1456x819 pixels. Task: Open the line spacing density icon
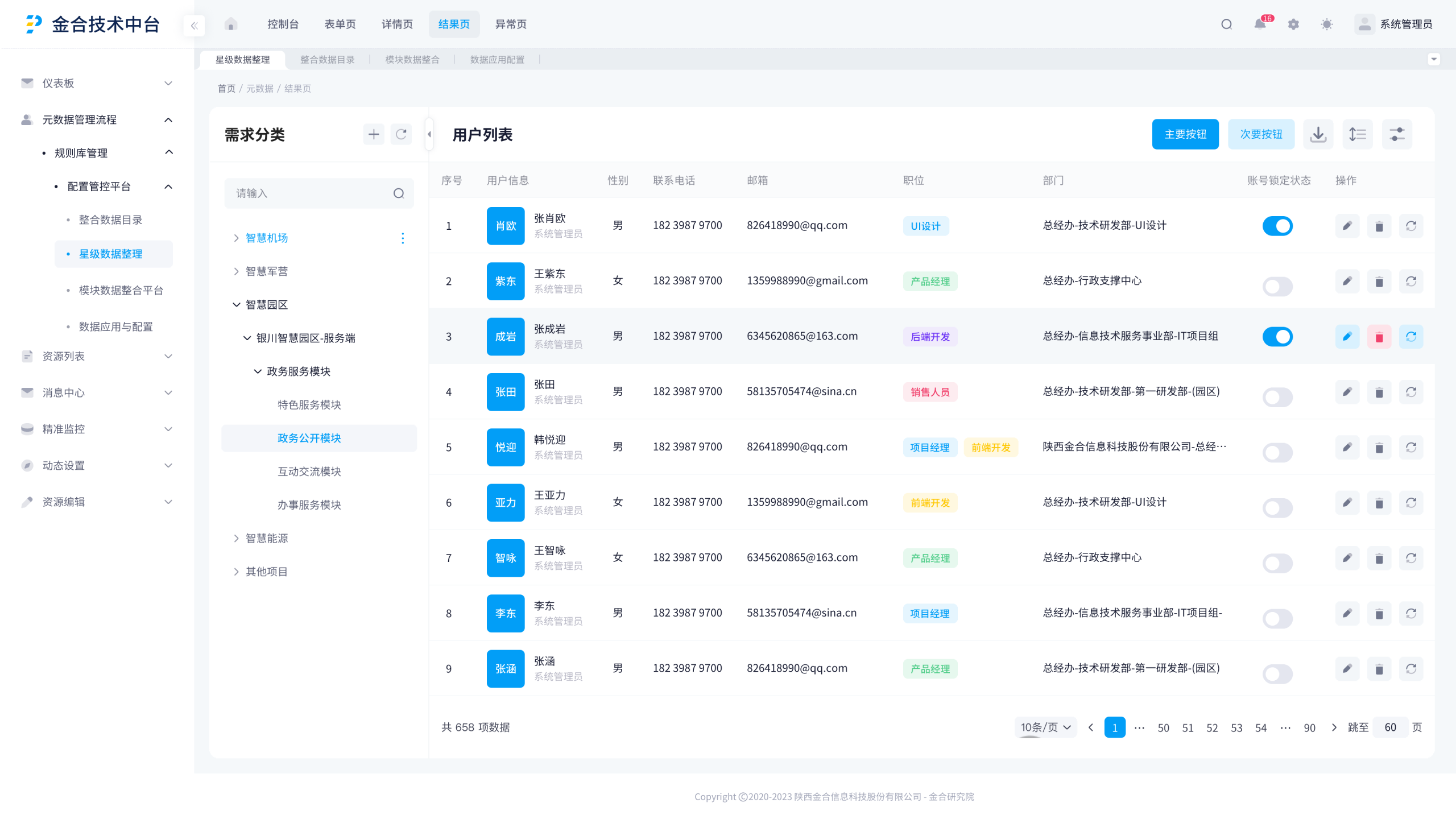pyautogui.click(x=1357, y=134)
